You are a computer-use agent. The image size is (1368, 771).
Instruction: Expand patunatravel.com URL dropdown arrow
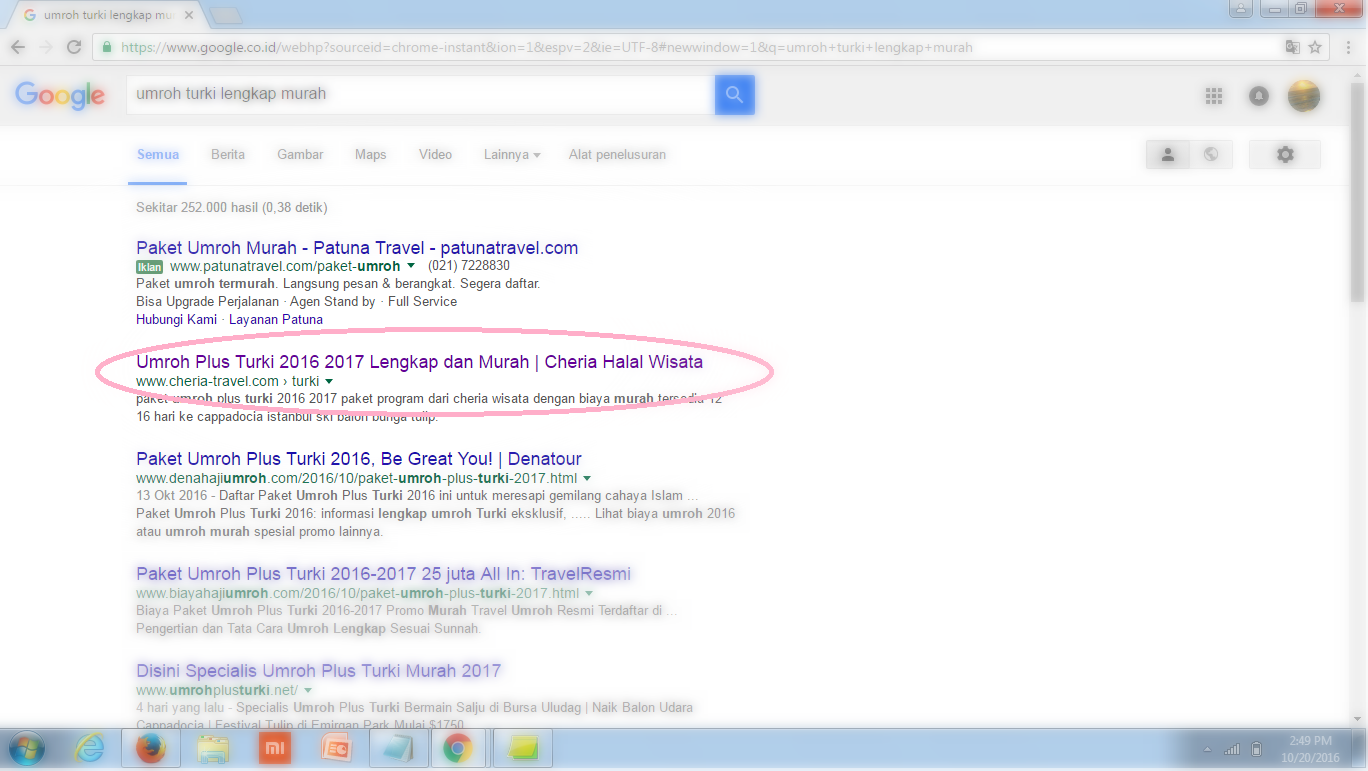[x=410, y=266]
